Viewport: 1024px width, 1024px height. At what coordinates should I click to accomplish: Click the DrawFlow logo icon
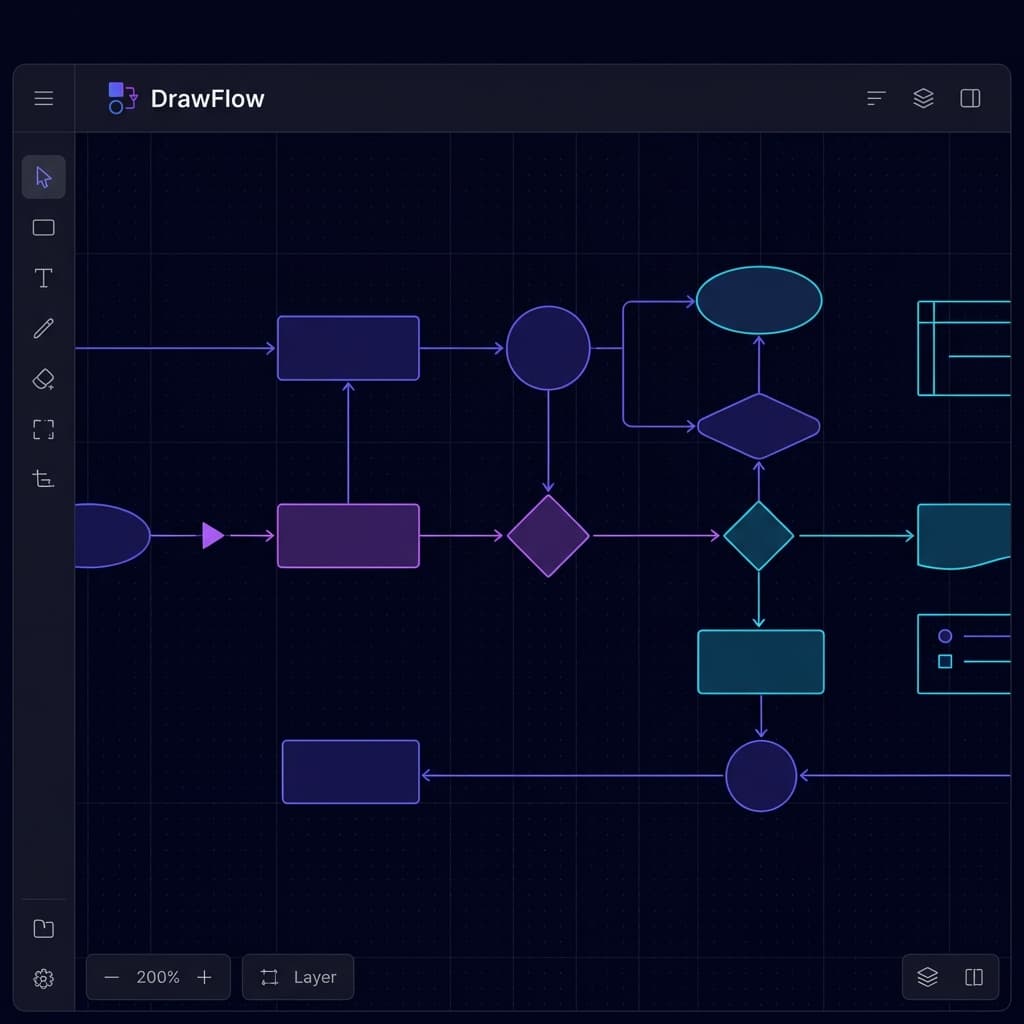120,98
